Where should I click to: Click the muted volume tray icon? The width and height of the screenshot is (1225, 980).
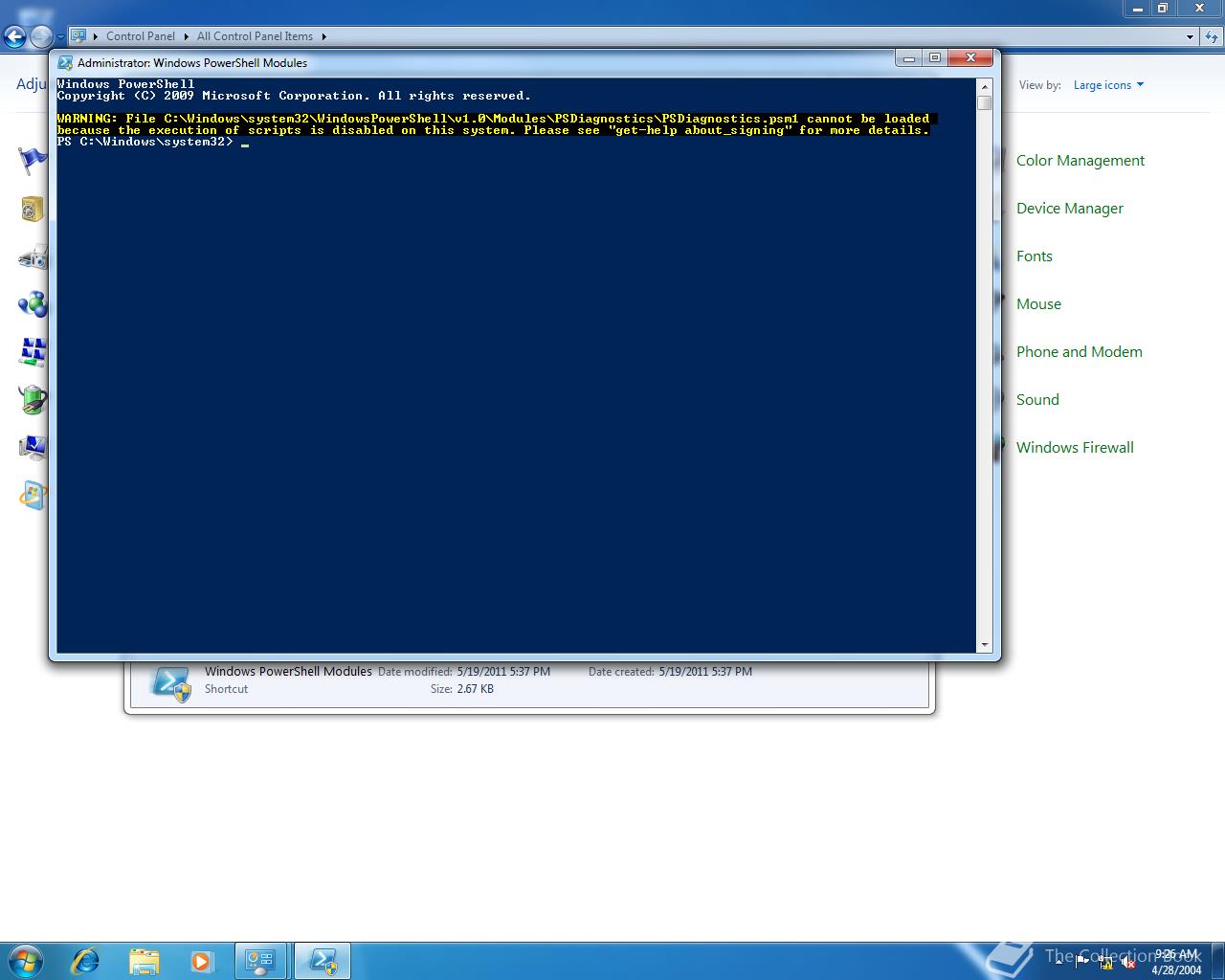(1127, 962)
